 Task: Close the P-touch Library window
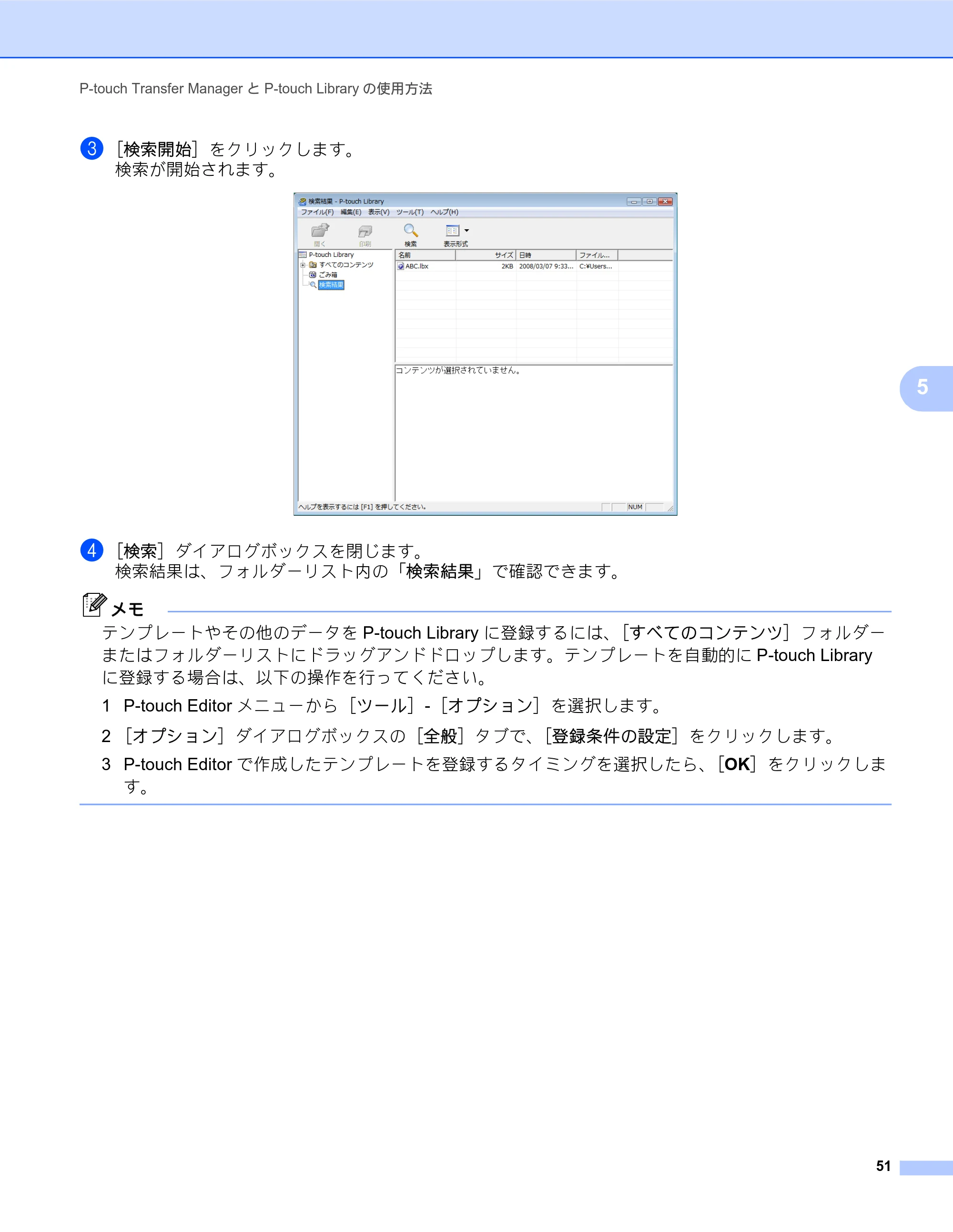[x=665, y=202]
